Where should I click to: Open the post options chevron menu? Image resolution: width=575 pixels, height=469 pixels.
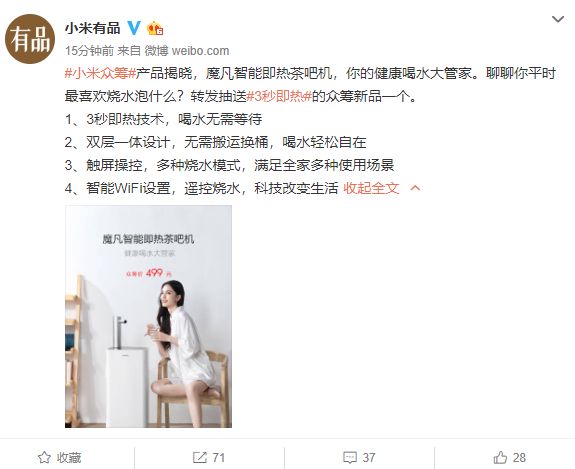[x=558, y=19]
